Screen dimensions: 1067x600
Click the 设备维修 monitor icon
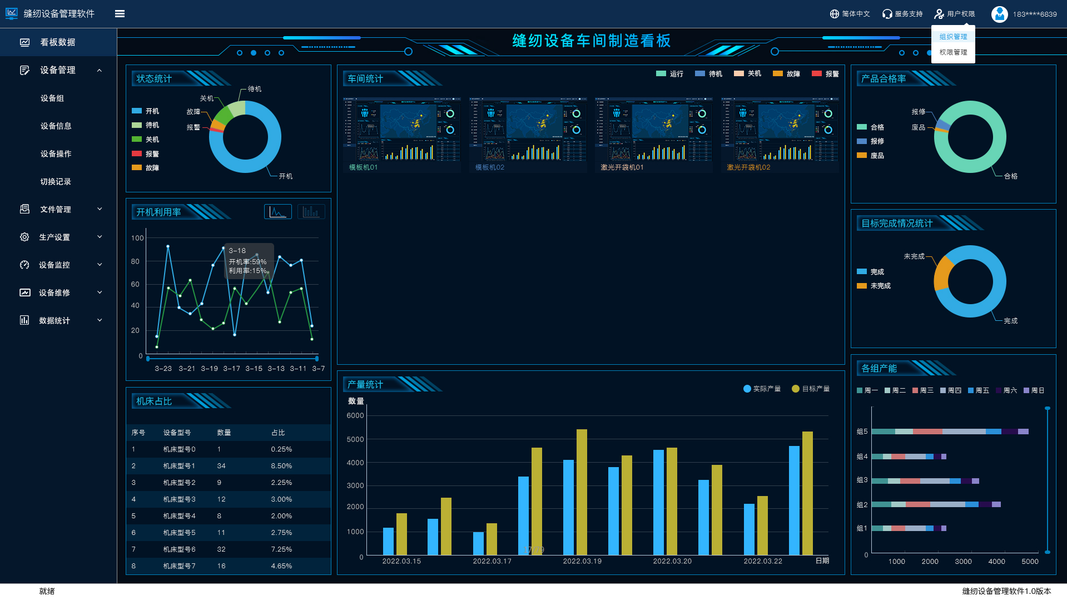point(24,293)
